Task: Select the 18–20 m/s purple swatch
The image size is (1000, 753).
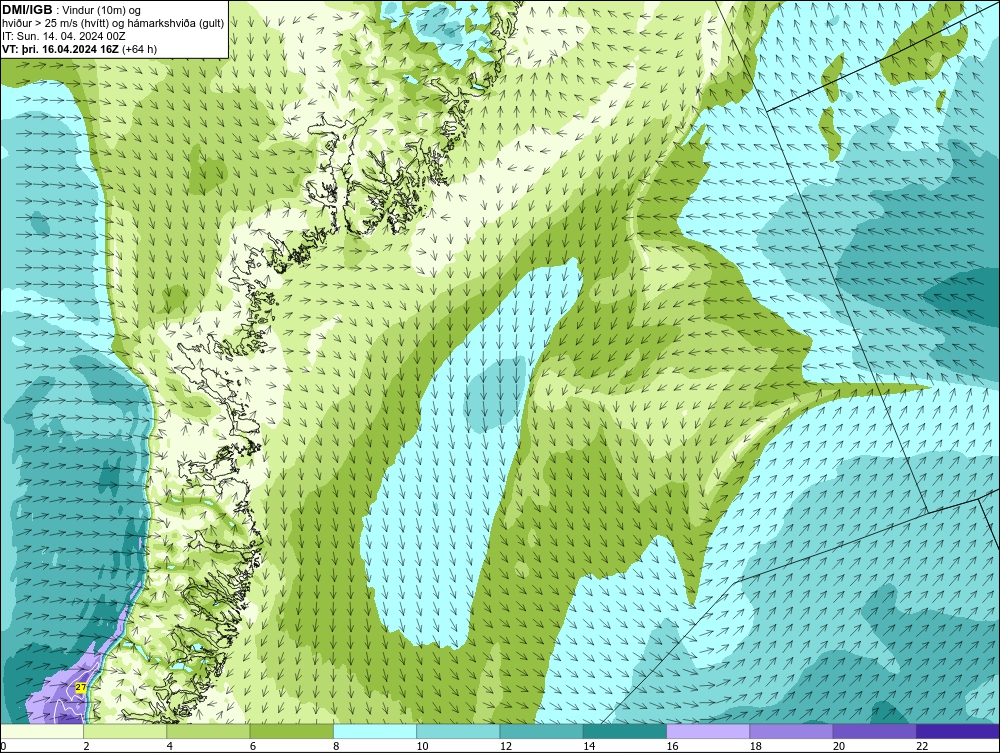Action: 791,731
